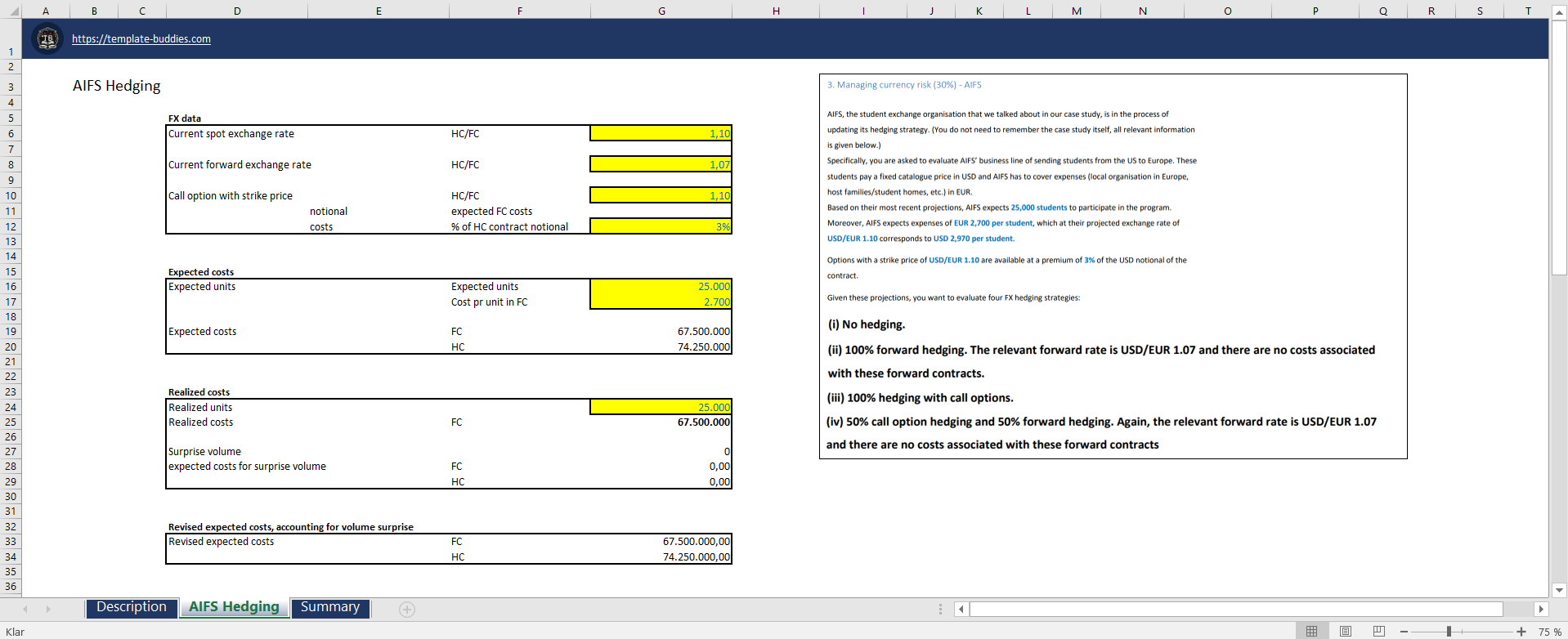Select column D header
This screenshot has height=639, width=1568.
237,11
